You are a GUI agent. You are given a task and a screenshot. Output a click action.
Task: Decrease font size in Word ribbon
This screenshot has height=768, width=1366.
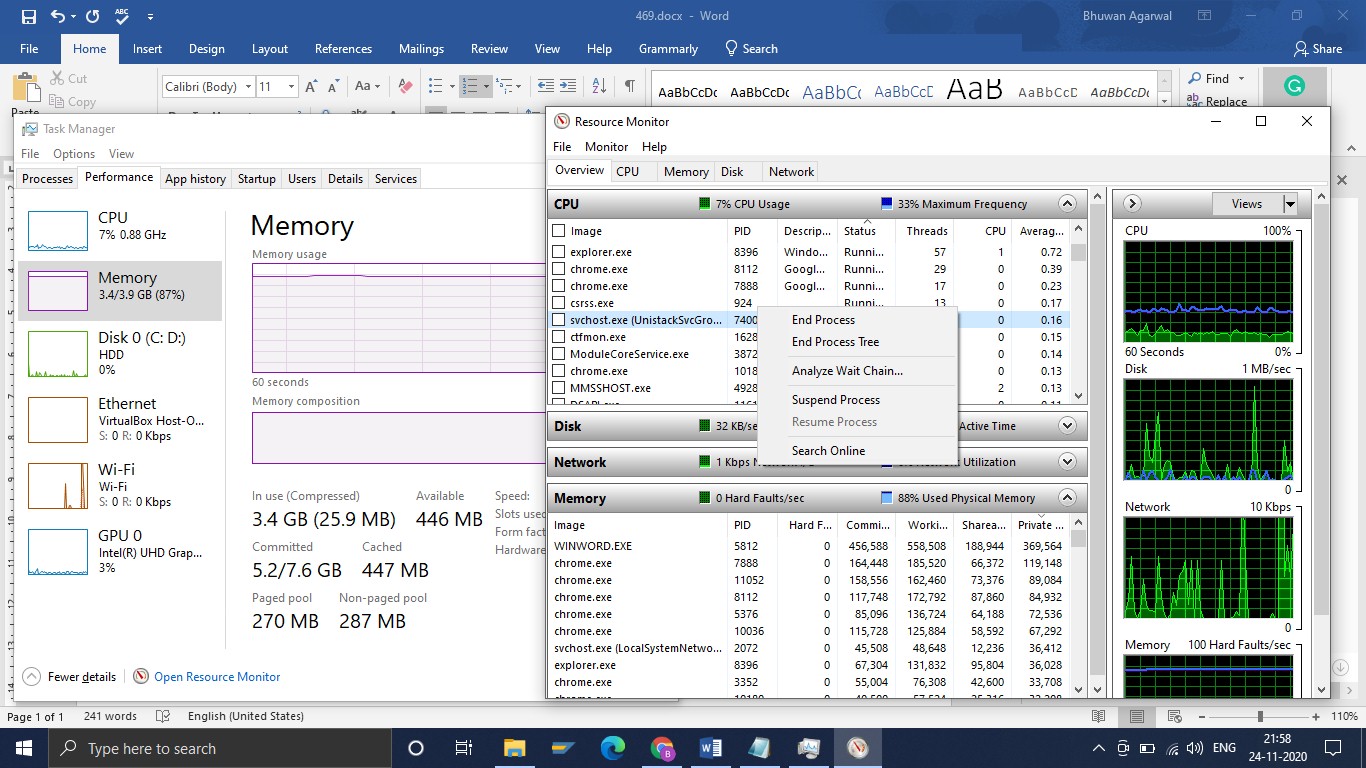pyautogui.click(x=332, y=87)
